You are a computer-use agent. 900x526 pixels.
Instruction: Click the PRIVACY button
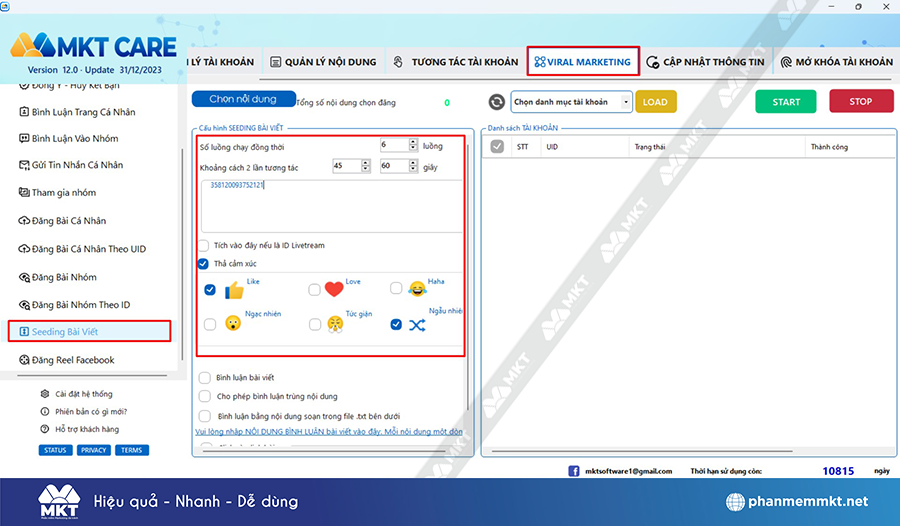tap(94, 450)
